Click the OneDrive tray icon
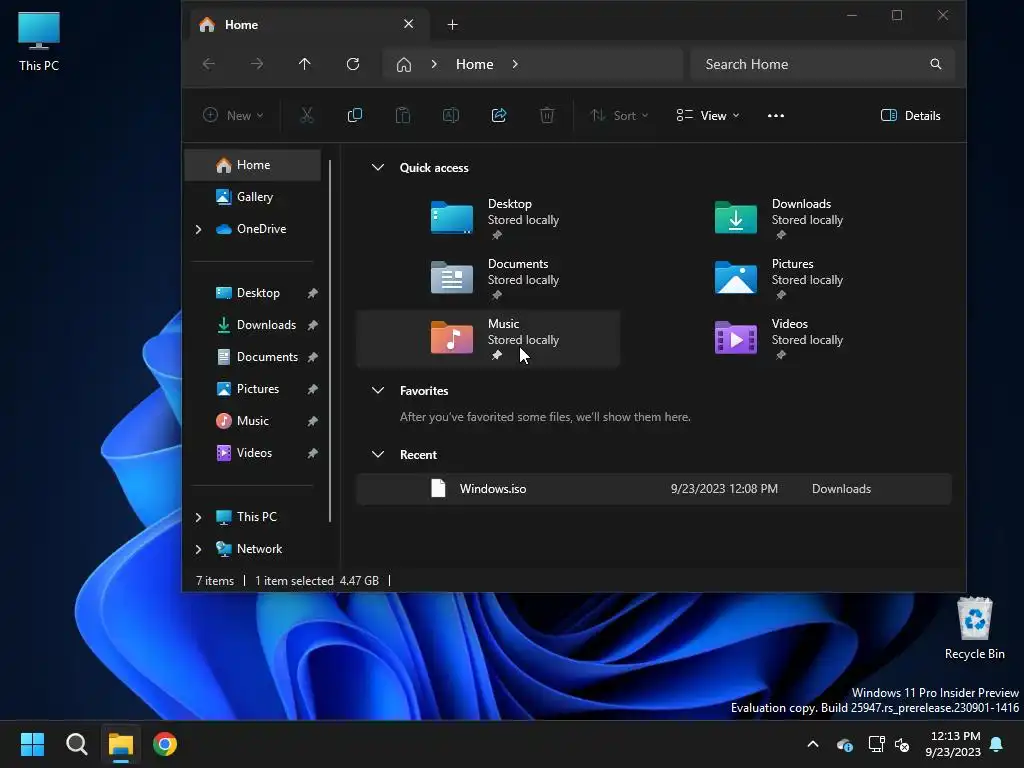This screenshot has height=768, width=1024. (x=844, y=744)
